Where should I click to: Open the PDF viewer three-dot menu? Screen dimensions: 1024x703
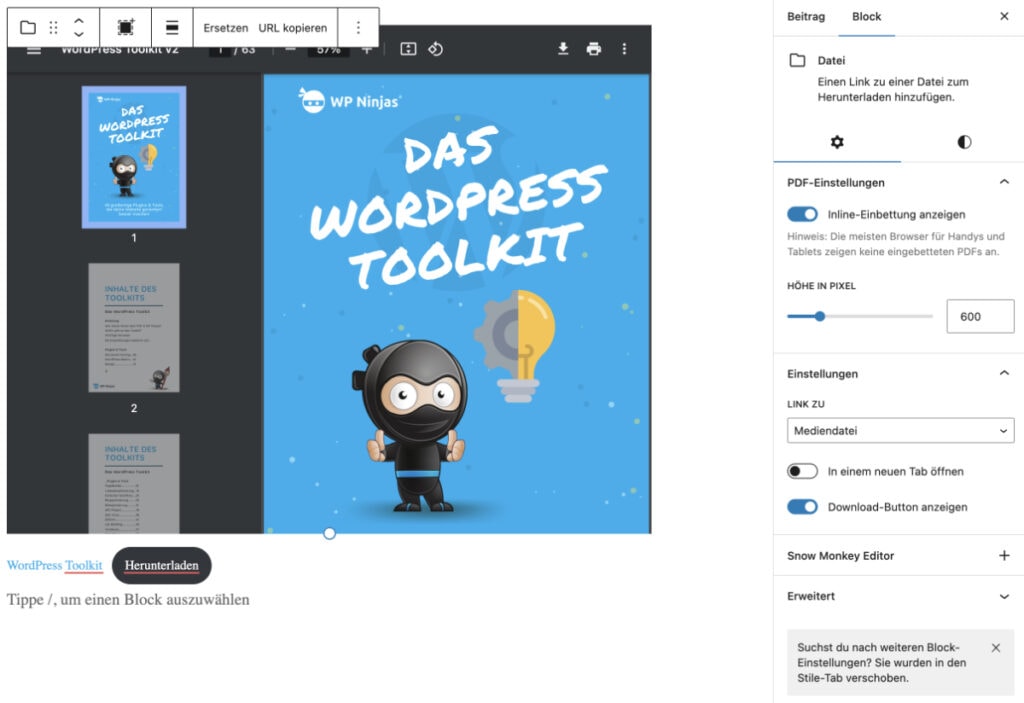click(x=625, y=47)
